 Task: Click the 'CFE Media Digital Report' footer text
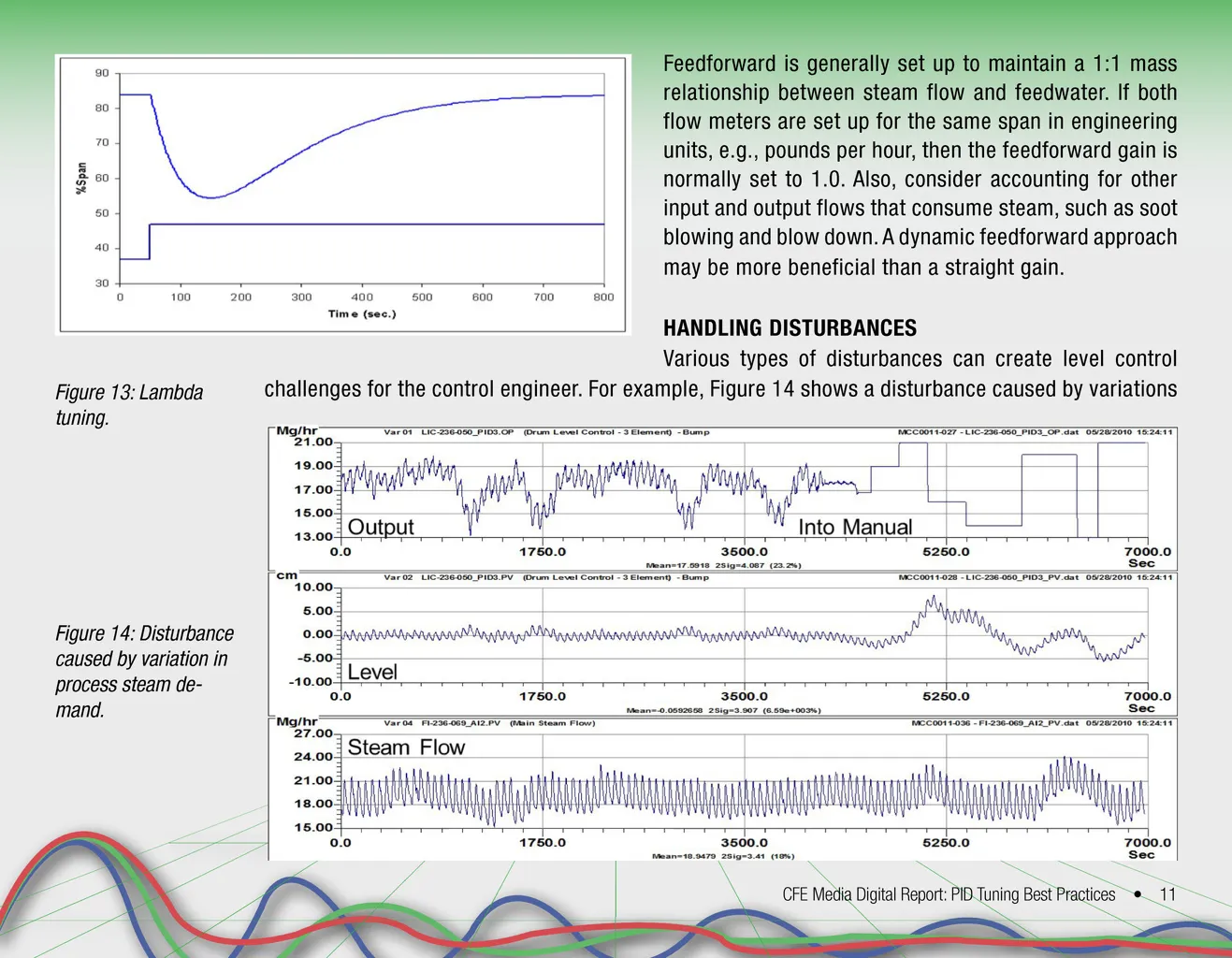(948, 894)
